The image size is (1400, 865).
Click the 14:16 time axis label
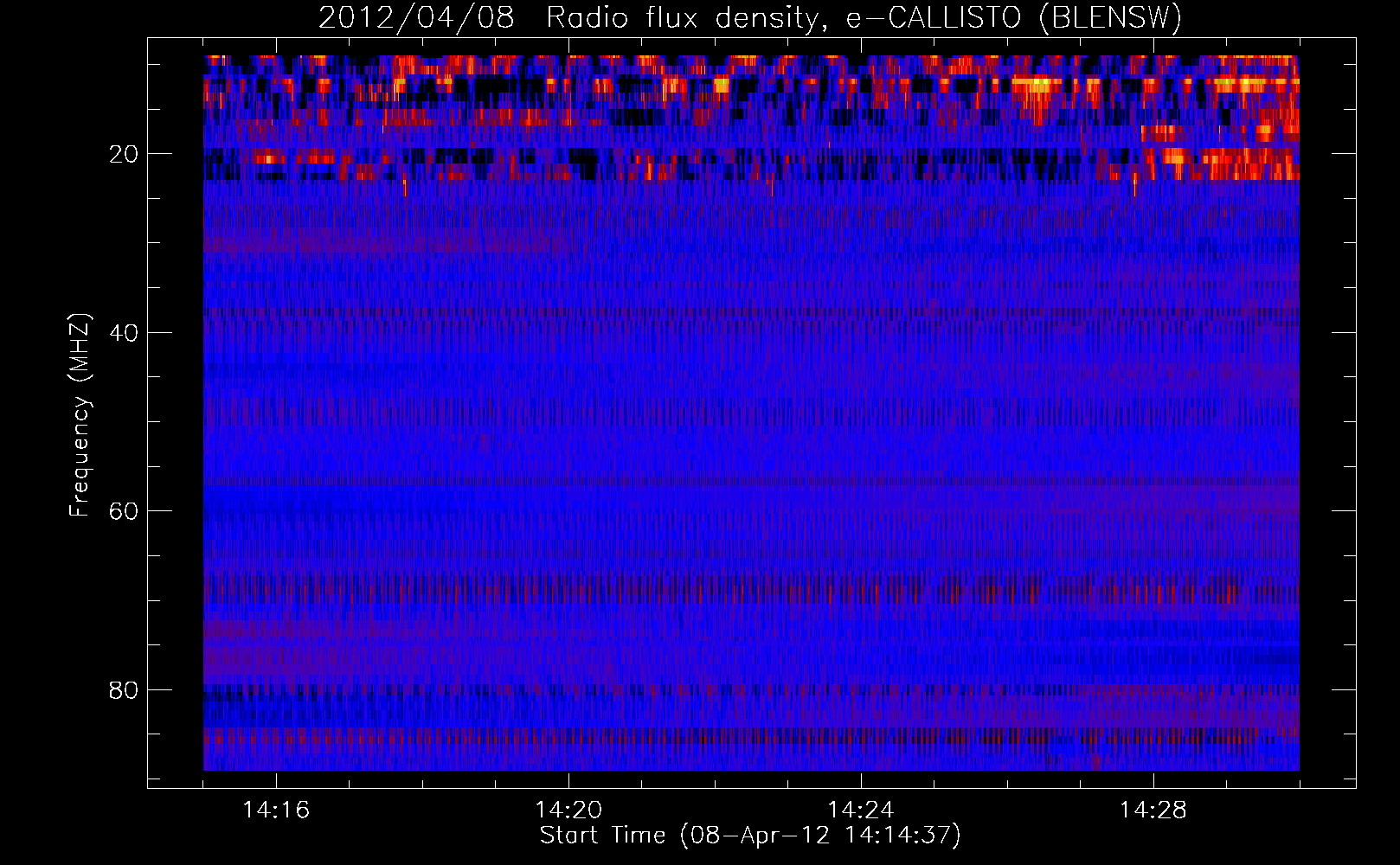pyautogui.click(x=276, y=810)
